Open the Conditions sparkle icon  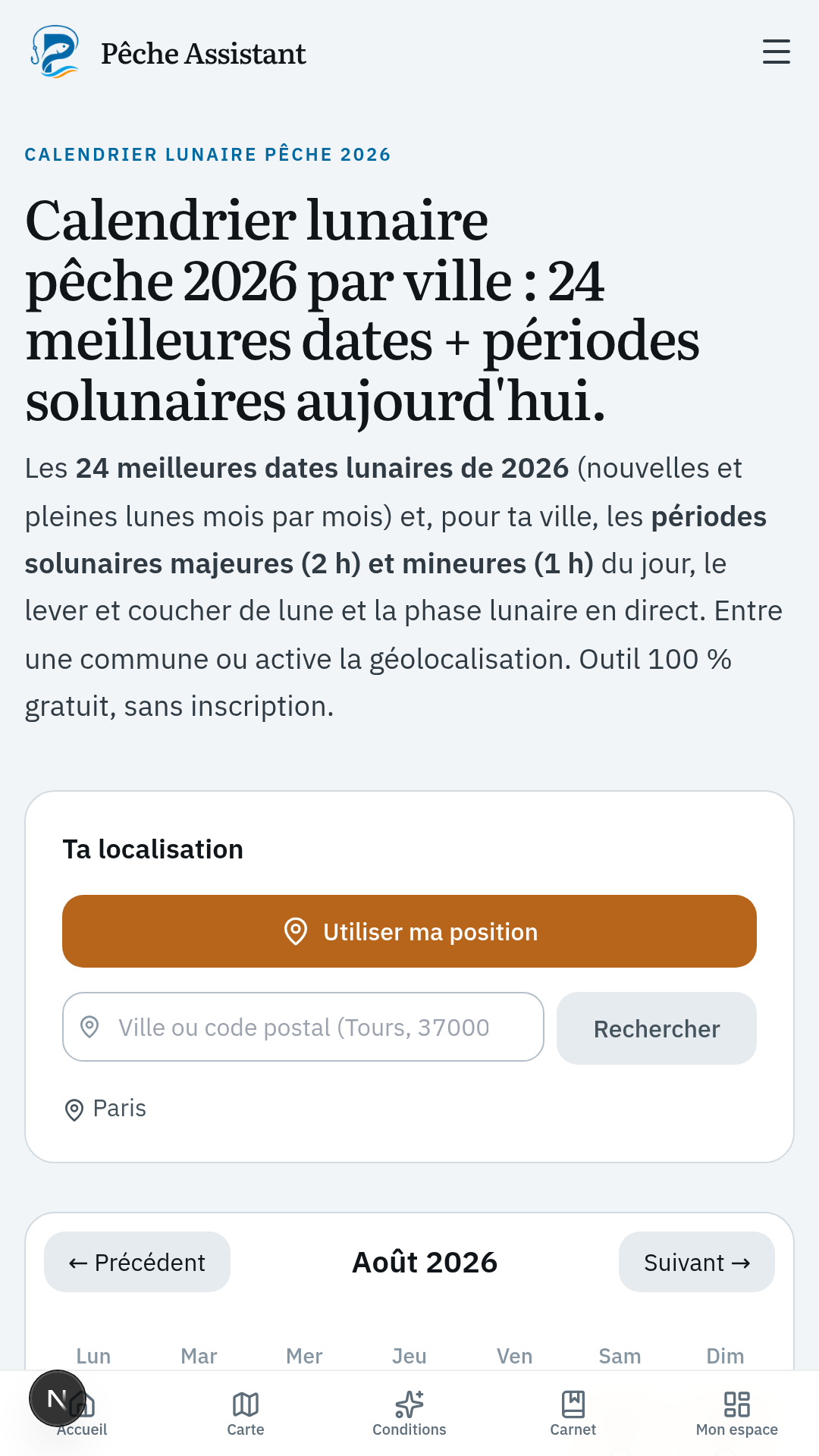[x=409, y=1404]
